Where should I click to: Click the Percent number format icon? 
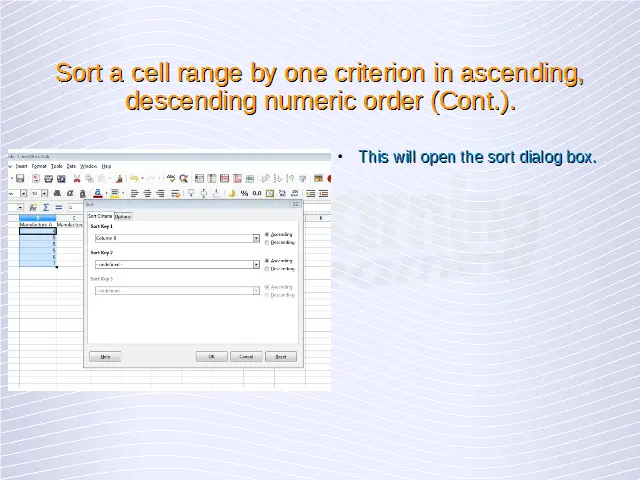[244, 193]
